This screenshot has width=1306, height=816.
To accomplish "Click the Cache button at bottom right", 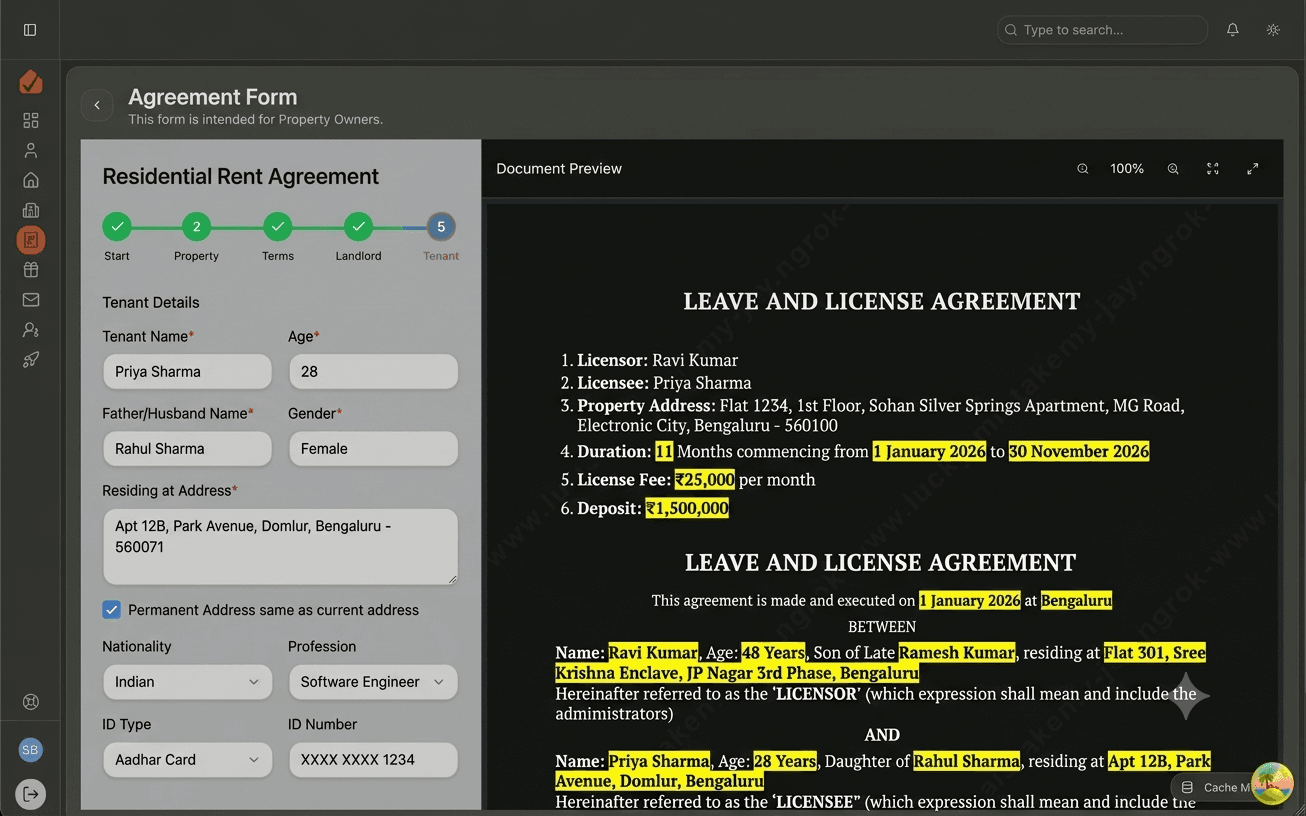I will coord(1213,787).
